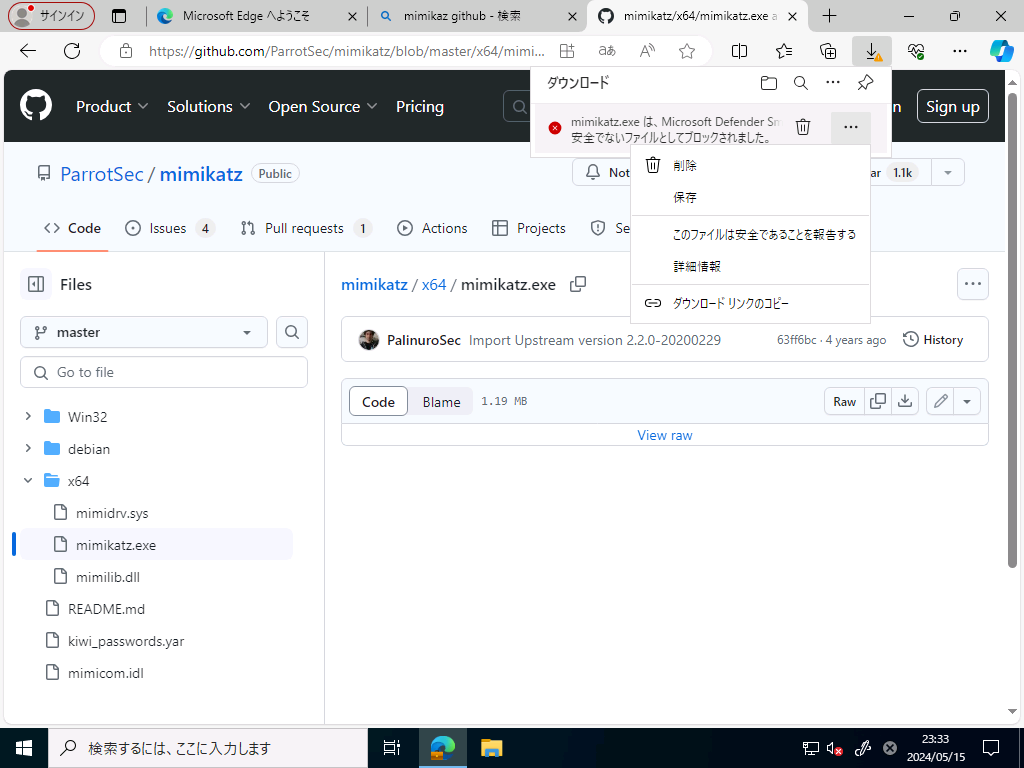Collapse the file tree panel icon
Screen dimensions: 1024x768
tap(36, 284)
